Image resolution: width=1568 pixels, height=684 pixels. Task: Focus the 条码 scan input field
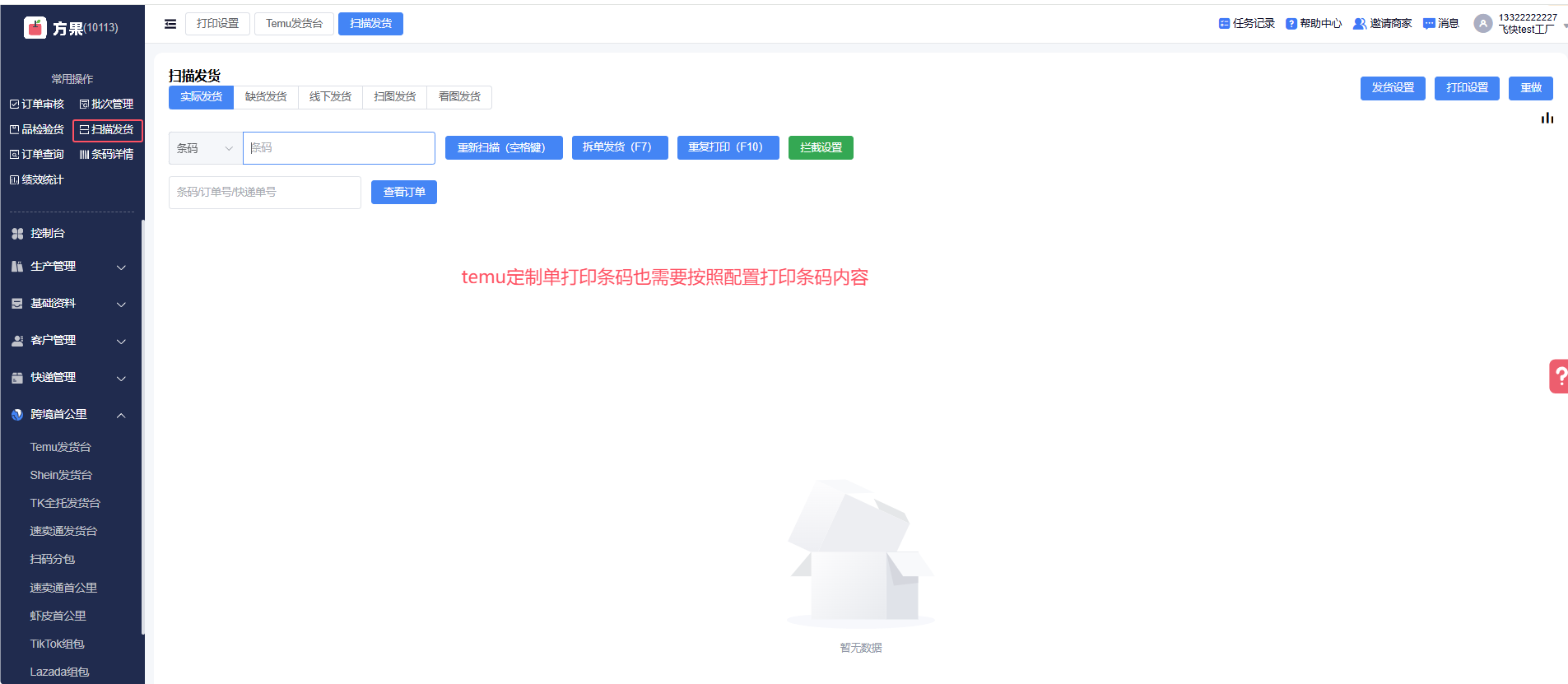[339, 148]
